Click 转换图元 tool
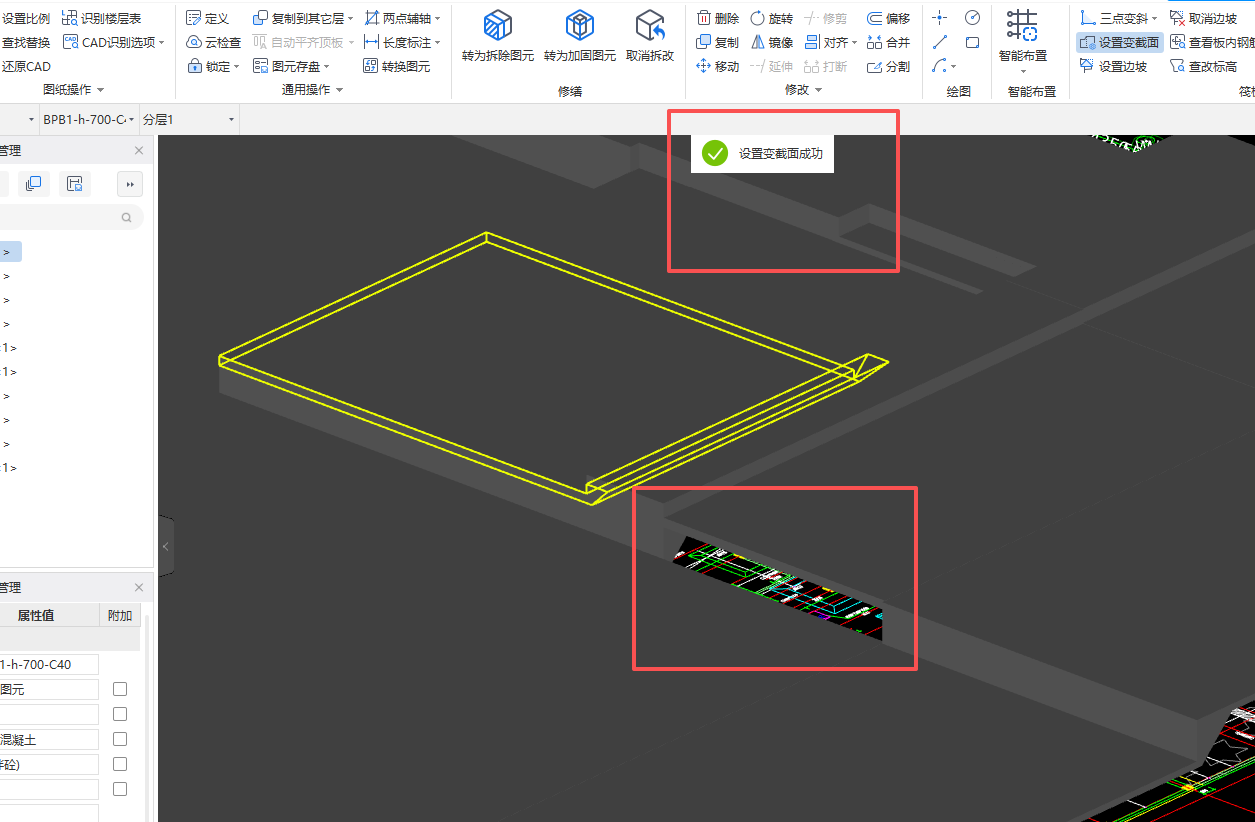This screenshot has width=1255, height=822. pyautogui.click(x=397, y=66)
